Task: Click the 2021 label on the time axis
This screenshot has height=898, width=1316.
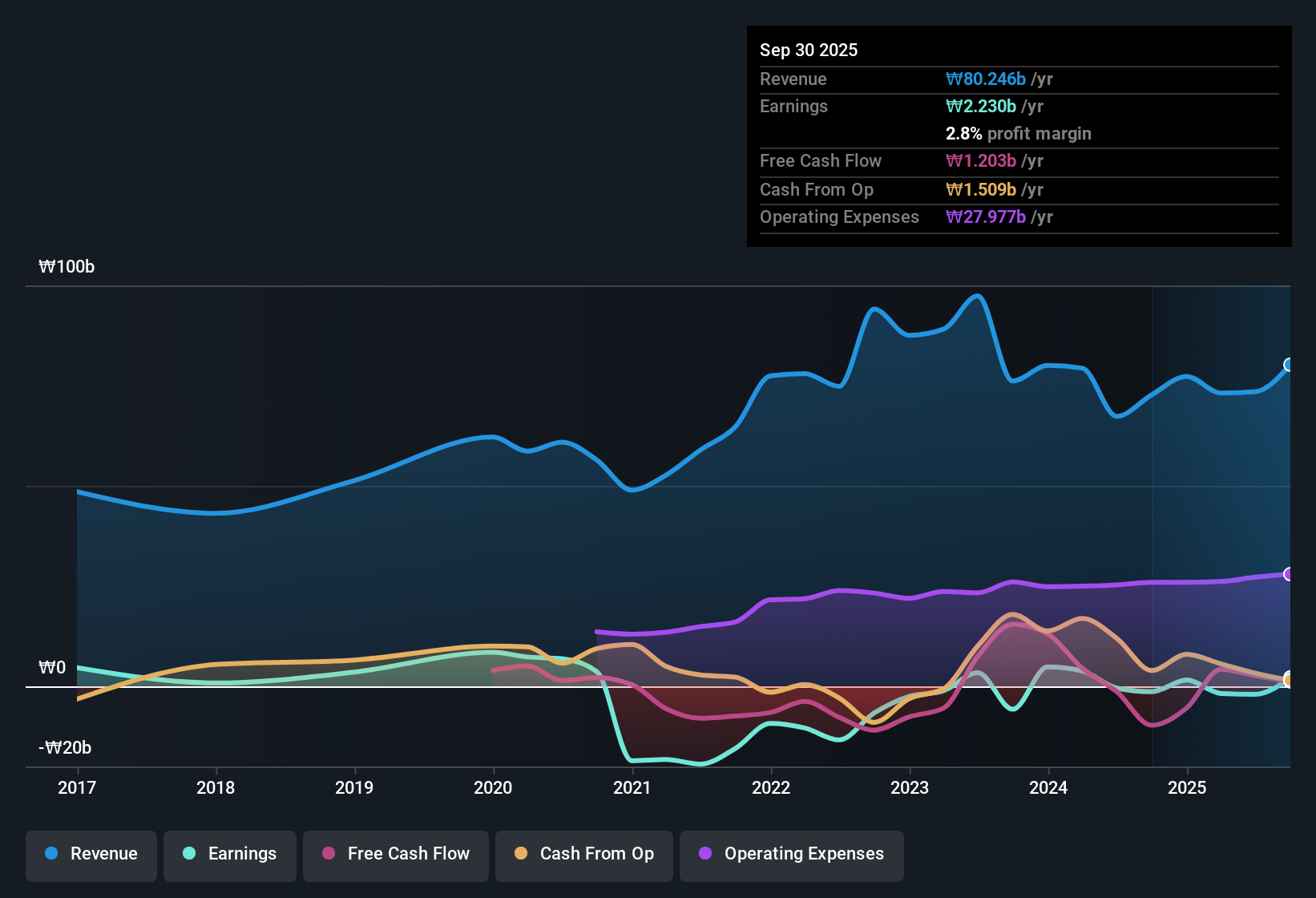Action: pyautogui.click(x=632, y=787)
